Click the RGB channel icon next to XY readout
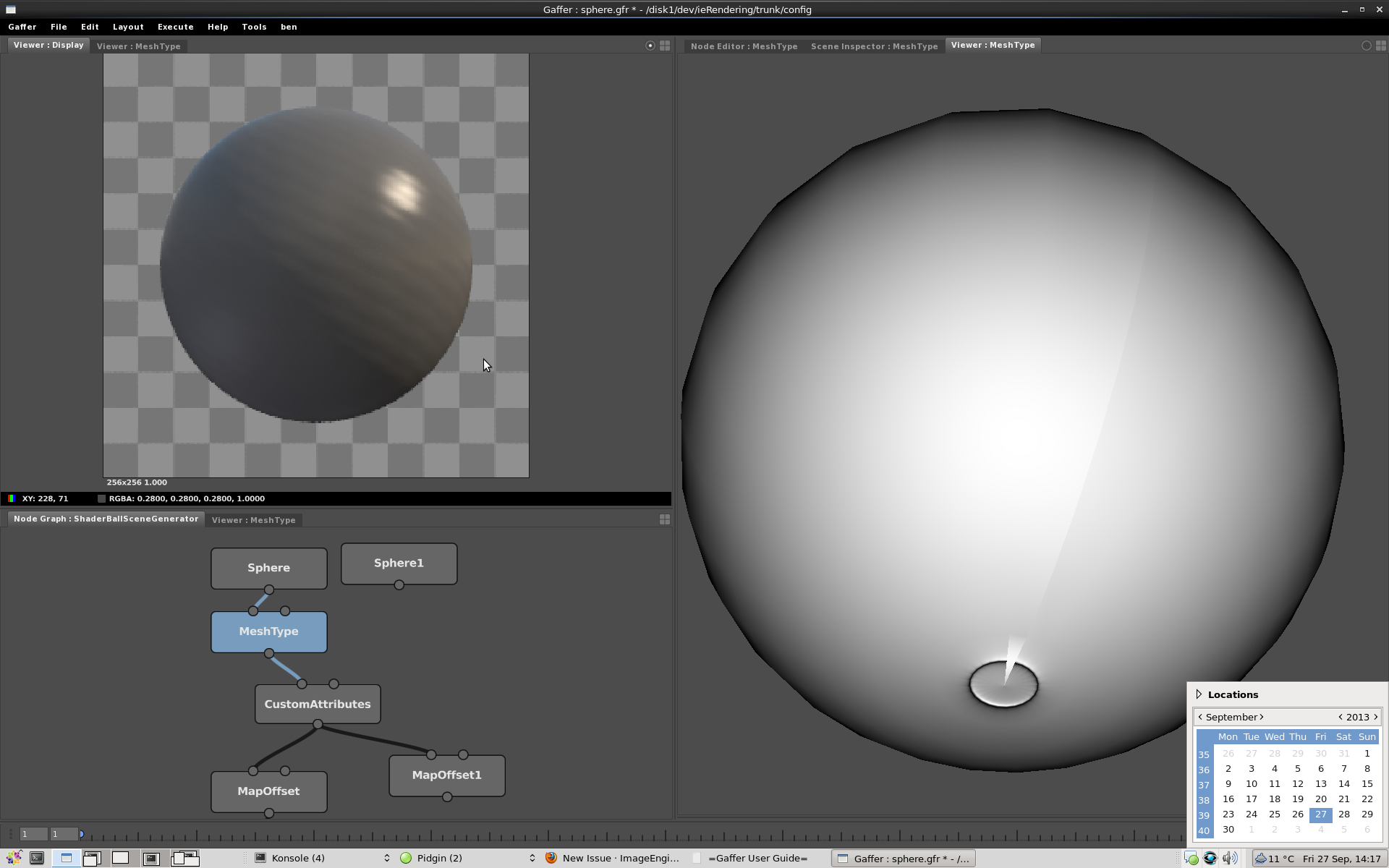Screen dimensions: 1389x868 click(x=12, y=498)
